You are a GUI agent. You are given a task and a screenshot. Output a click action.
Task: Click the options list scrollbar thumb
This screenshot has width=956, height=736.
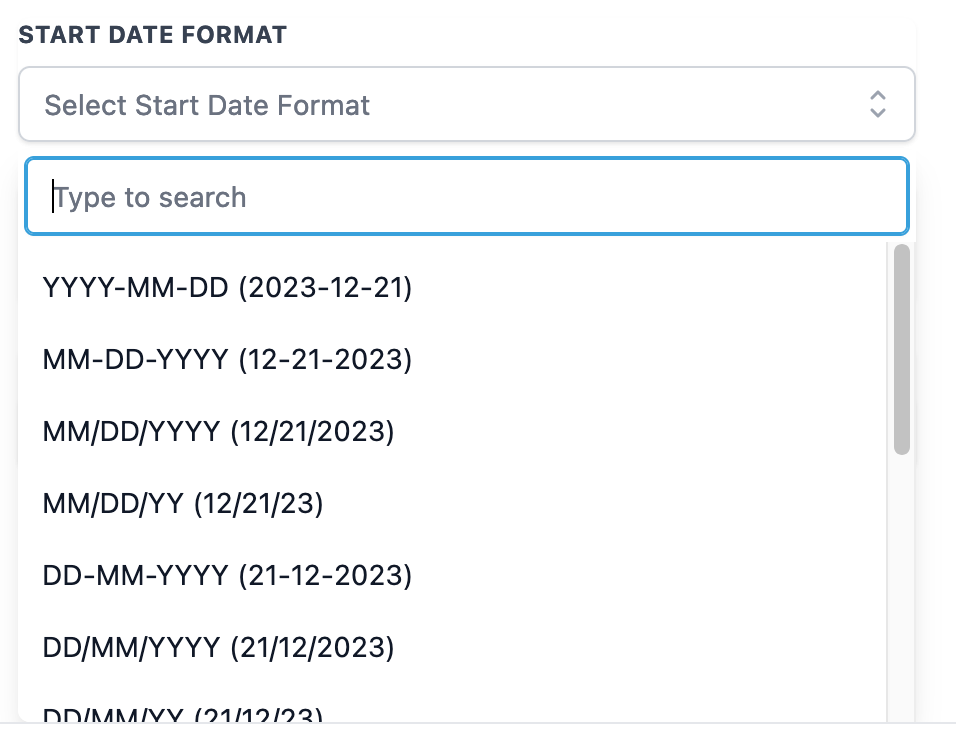click(901, 349)
